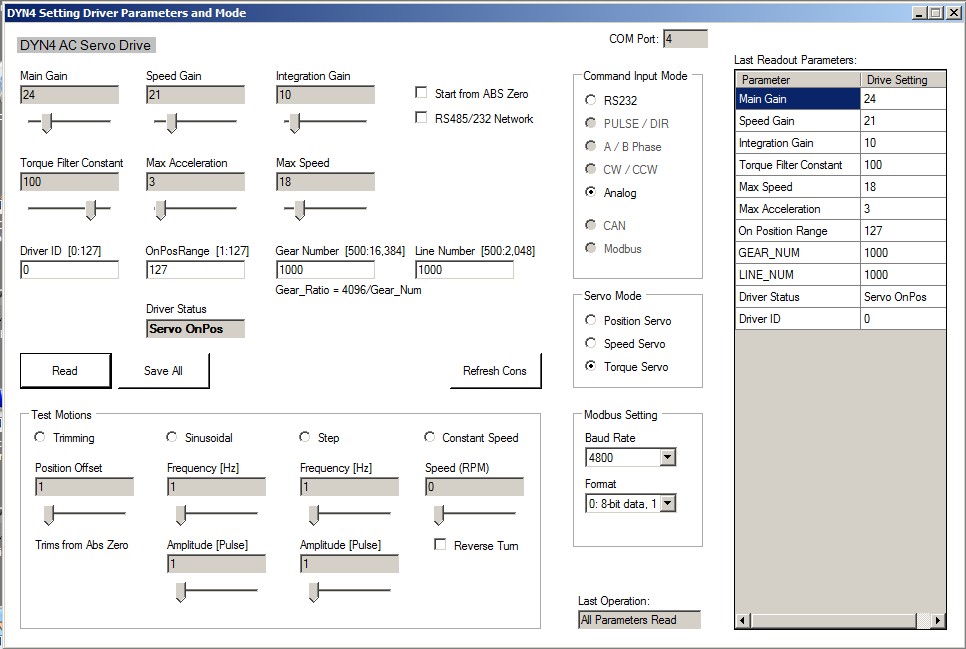Toggle the RS485/232 Network checkbox
This screenshot has height=649, width=966.
pyautogui.click(x=421, y=118)
